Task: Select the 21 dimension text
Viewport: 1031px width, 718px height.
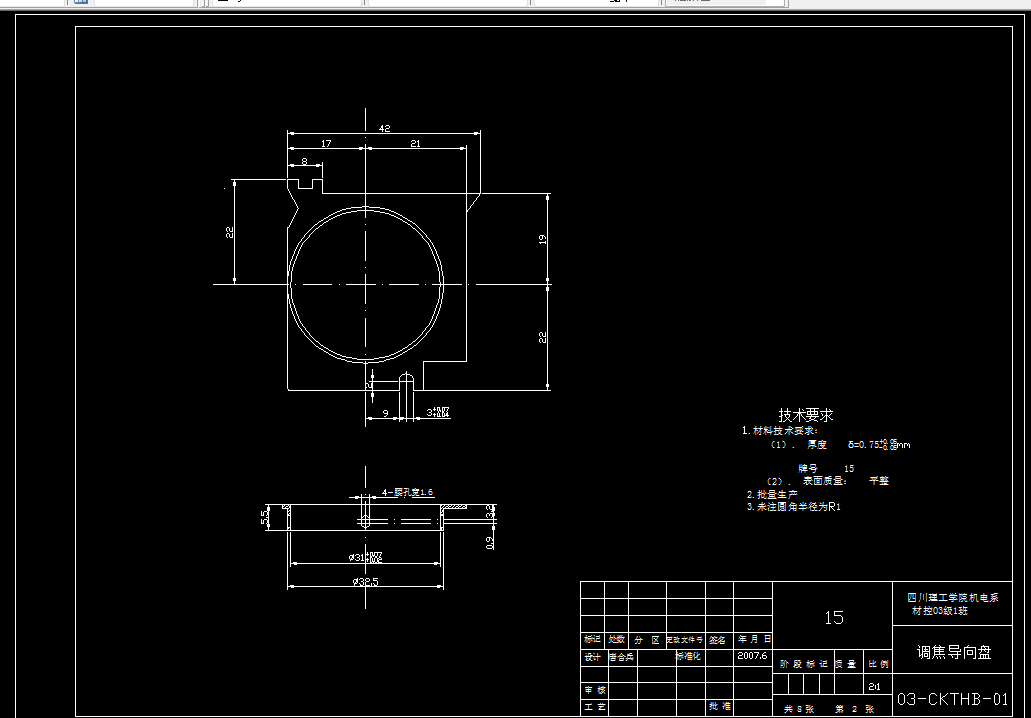Action: pos(415,143)
